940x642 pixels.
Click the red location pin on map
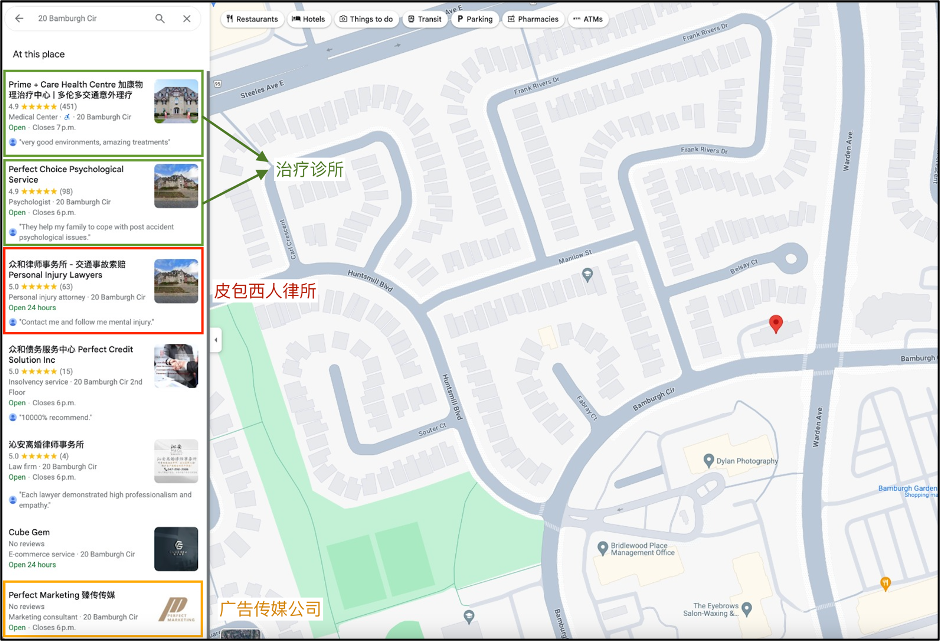coord(776,324)
